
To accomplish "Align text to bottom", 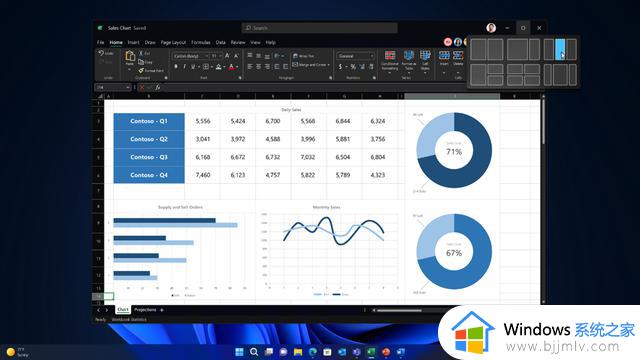I will point(267,56).
